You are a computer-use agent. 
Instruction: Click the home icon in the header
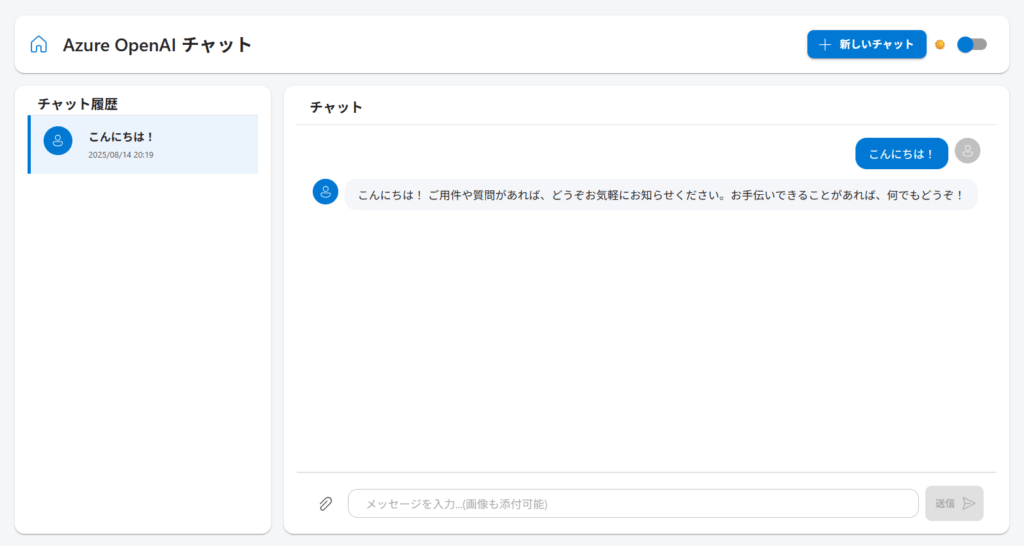(x=39, y=44)
